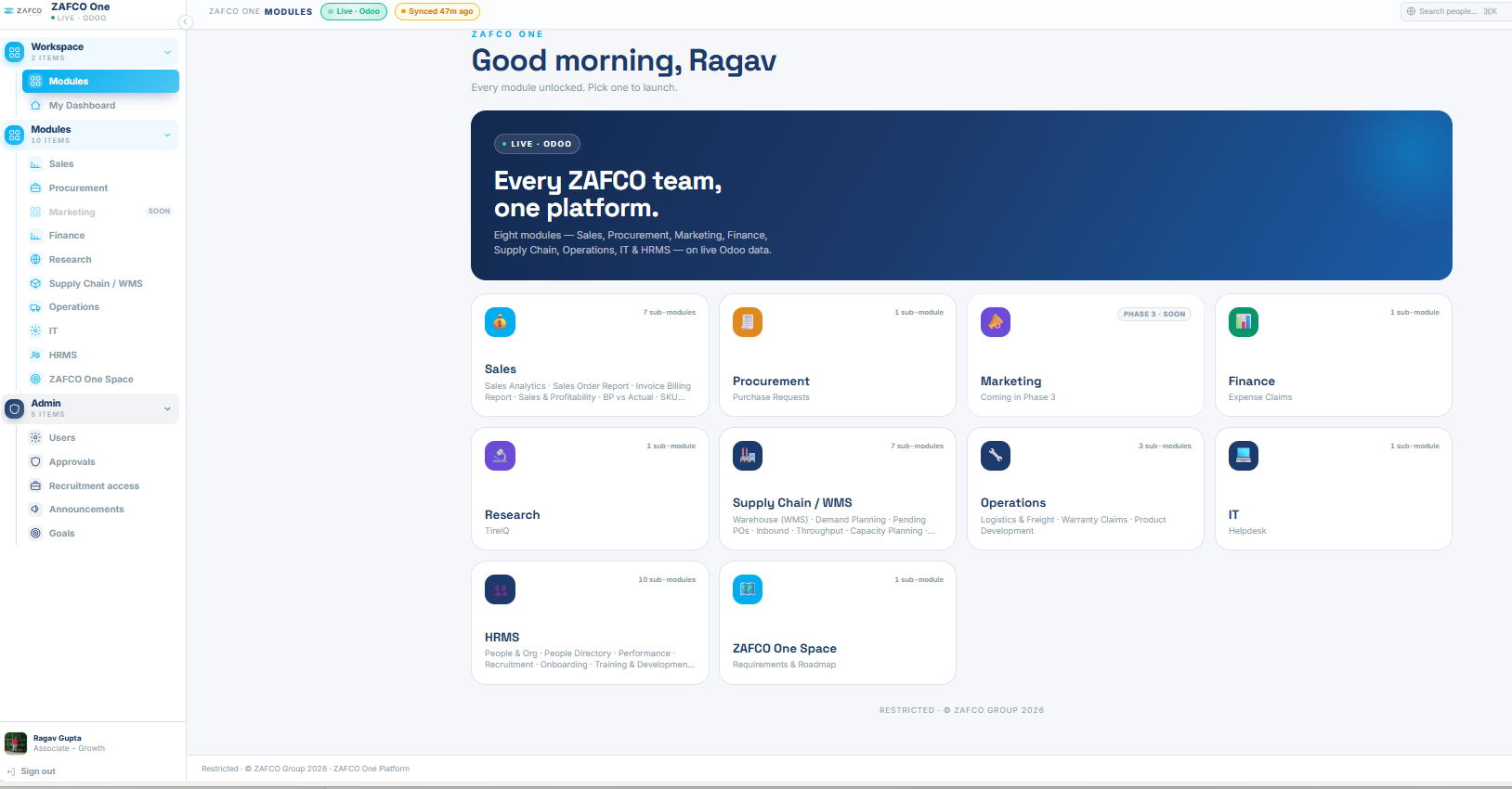The width and height of the screenshot is (1512, 789).
Task: Click 'Good morning, Ragav' heading
Action: [623, 60]
